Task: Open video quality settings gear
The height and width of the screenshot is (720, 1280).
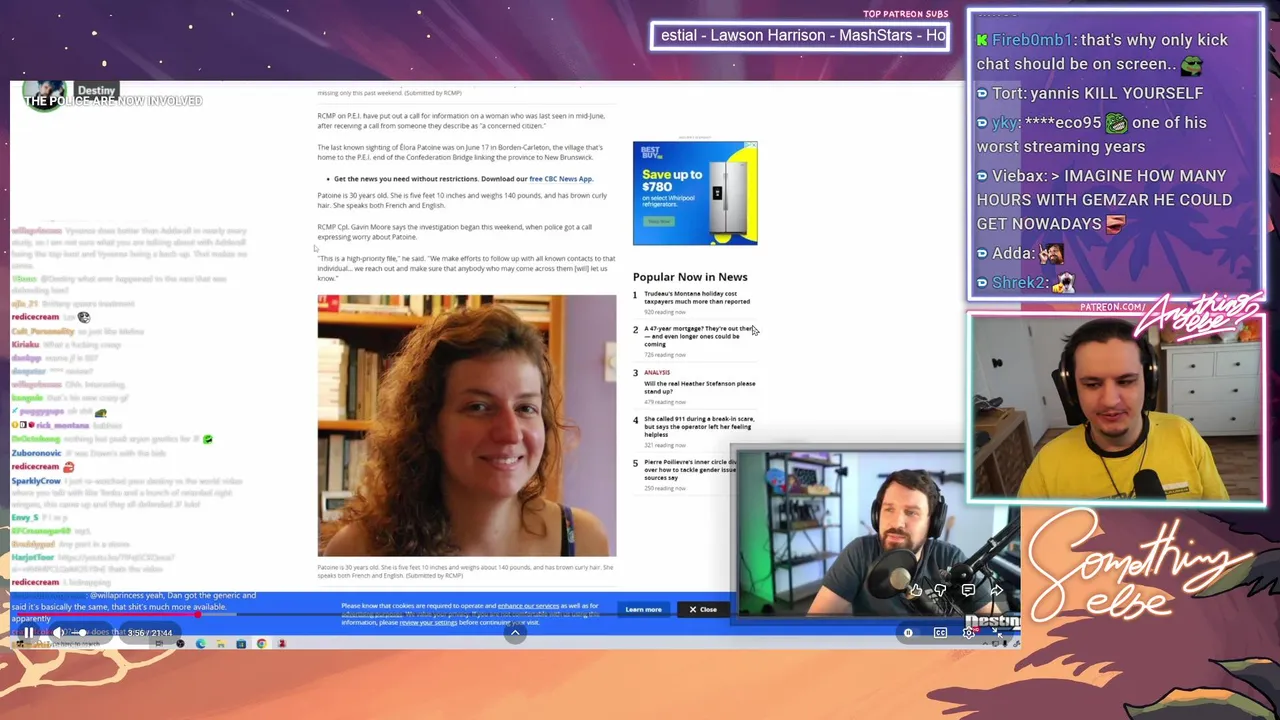Action: click(968, 632)
